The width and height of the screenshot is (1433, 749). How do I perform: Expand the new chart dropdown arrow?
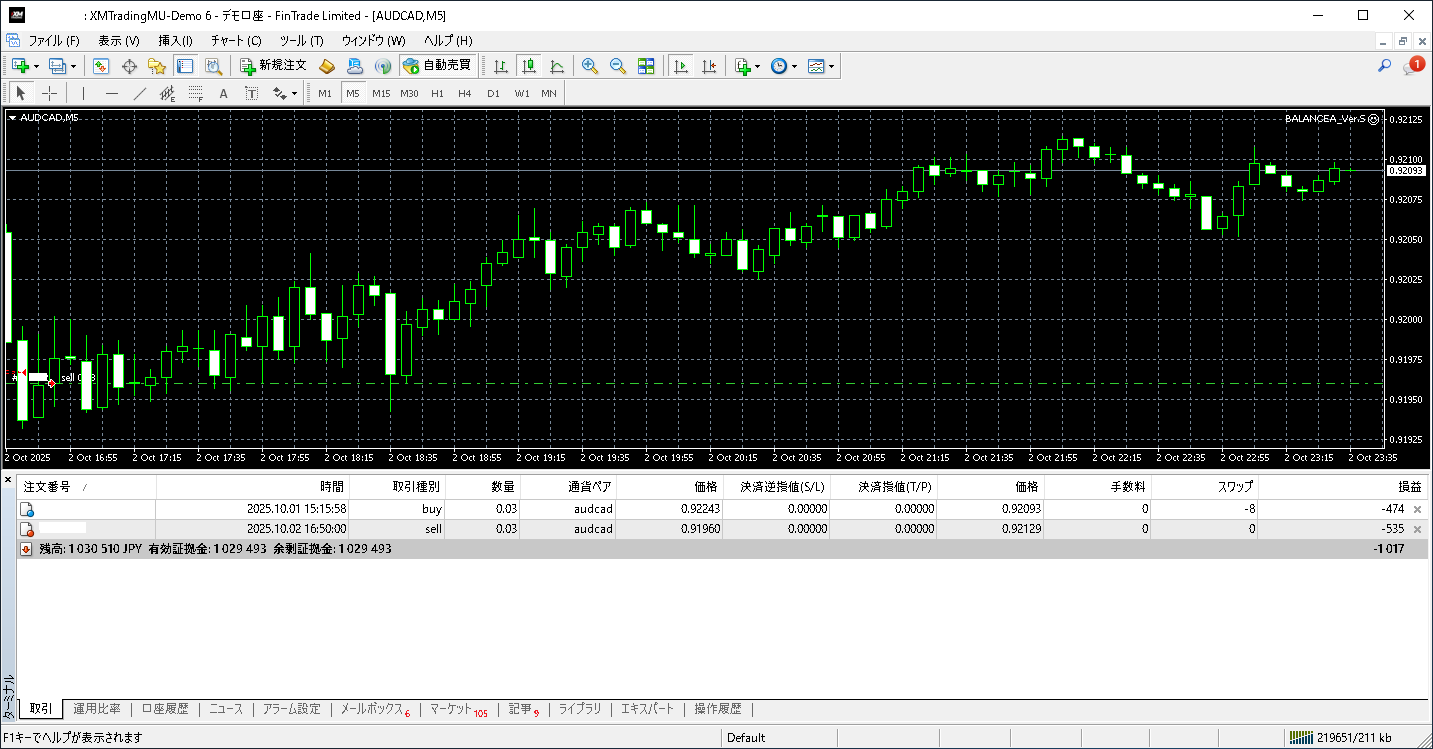(x=37, y=66)
